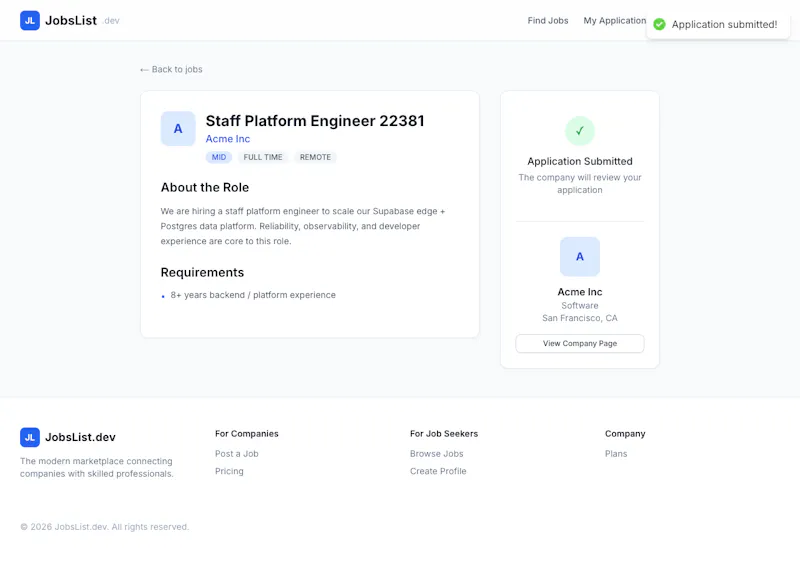Select the footer marketplace tagline text
Viewport: 800px width, 563px height.
click(97, 468)
